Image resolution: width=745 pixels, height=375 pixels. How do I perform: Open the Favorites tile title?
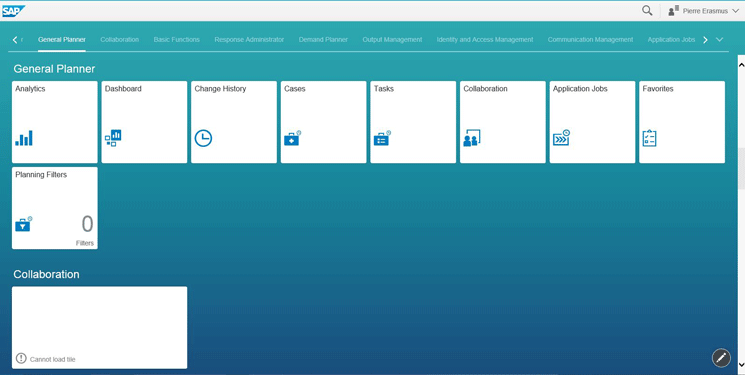coord(658,89)
